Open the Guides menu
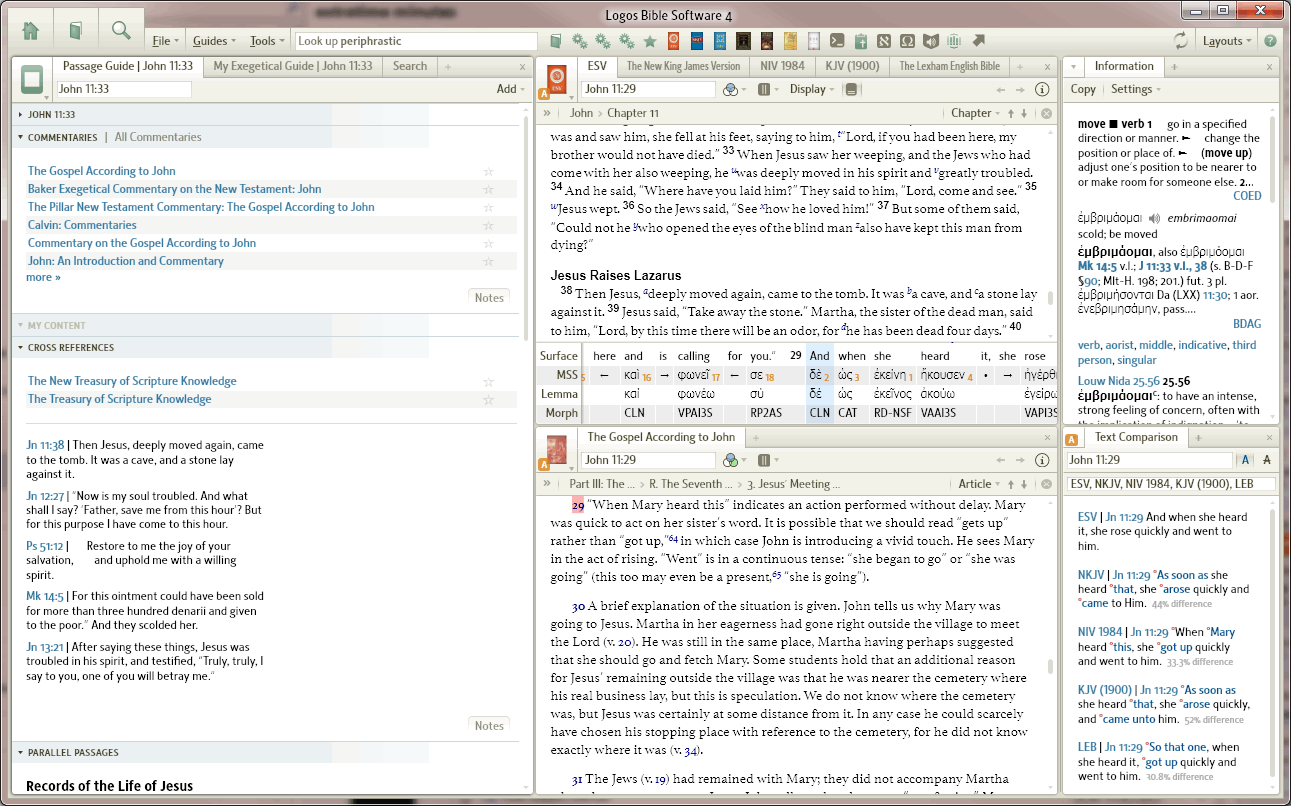 pyautogui.click(x=214, y=41)
